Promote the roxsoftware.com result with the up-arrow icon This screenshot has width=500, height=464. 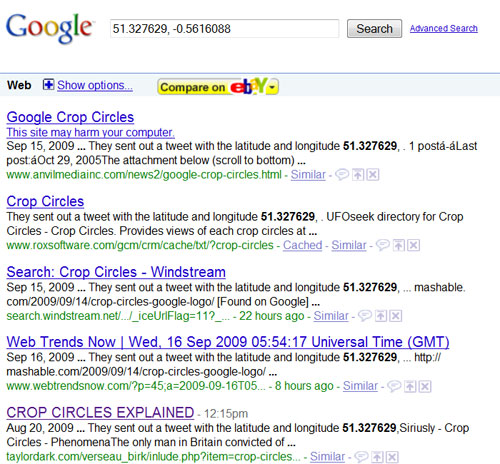[398, 245]
